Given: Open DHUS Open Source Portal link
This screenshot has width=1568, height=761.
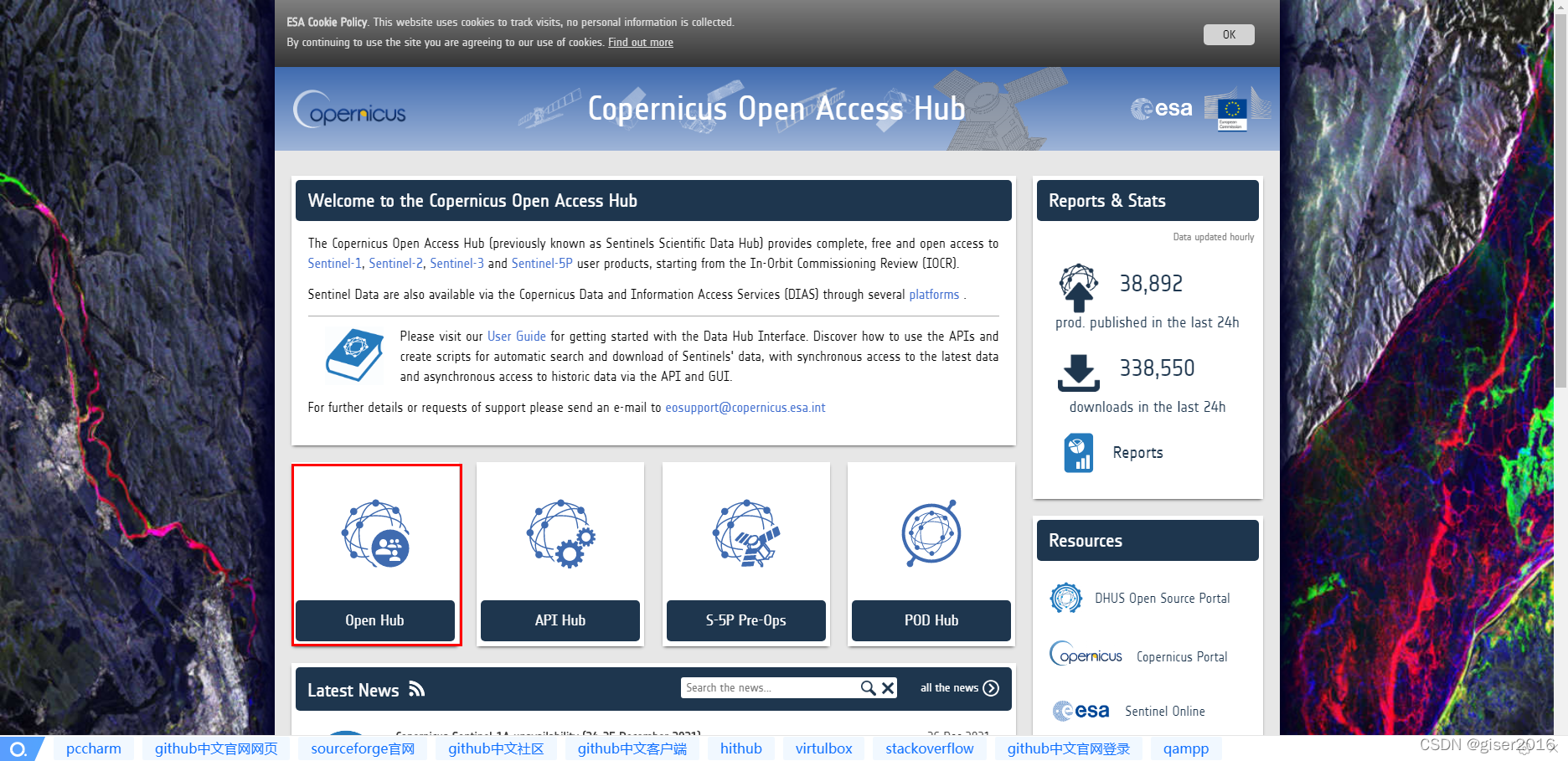Looking at the screenshot, I should 1163,599.
